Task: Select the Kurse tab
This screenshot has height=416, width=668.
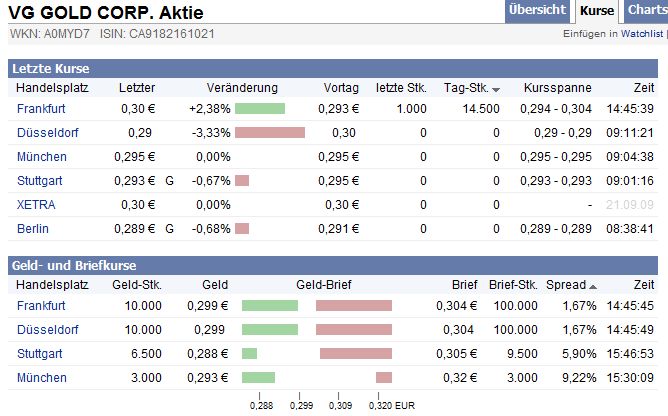Action: 598,10
